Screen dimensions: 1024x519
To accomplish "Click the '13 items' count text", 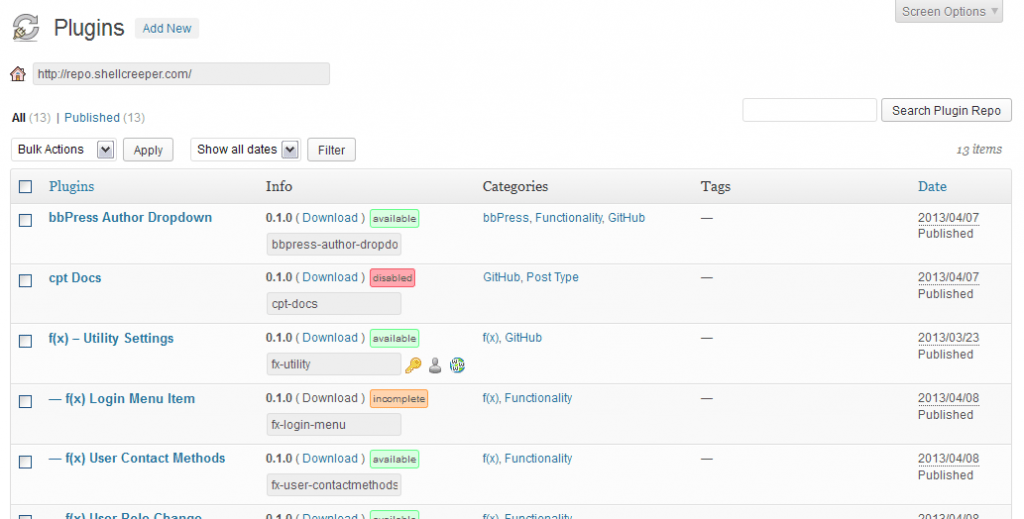I will (x=979, y=149).
